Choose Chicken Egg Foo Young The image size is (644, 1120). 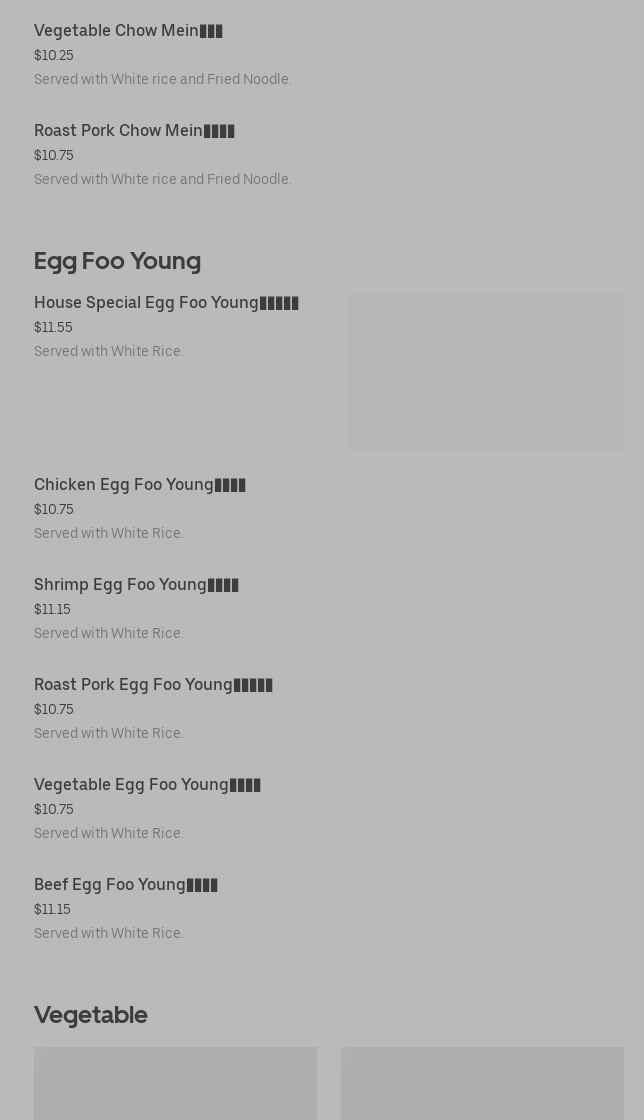(140, 485)
